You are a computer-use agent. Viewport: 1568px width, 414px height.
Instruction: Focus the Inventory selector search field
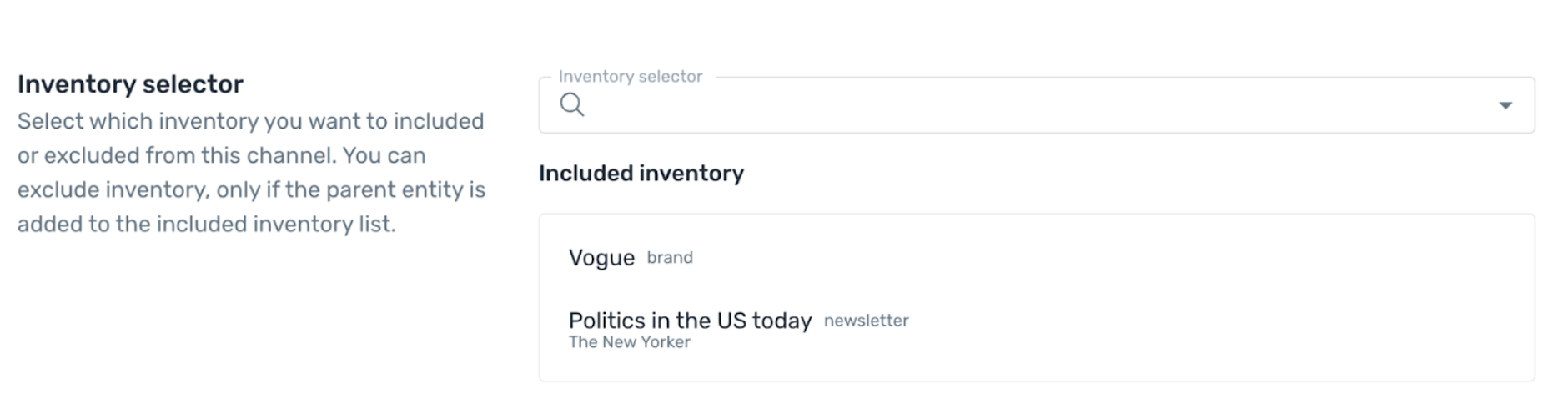(1037, 105)
